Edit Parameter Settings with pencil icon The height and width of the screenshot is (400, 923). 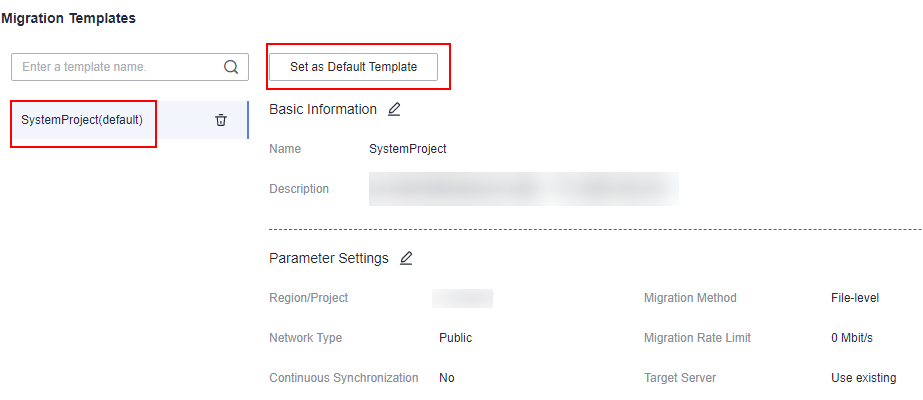point(405,258)
